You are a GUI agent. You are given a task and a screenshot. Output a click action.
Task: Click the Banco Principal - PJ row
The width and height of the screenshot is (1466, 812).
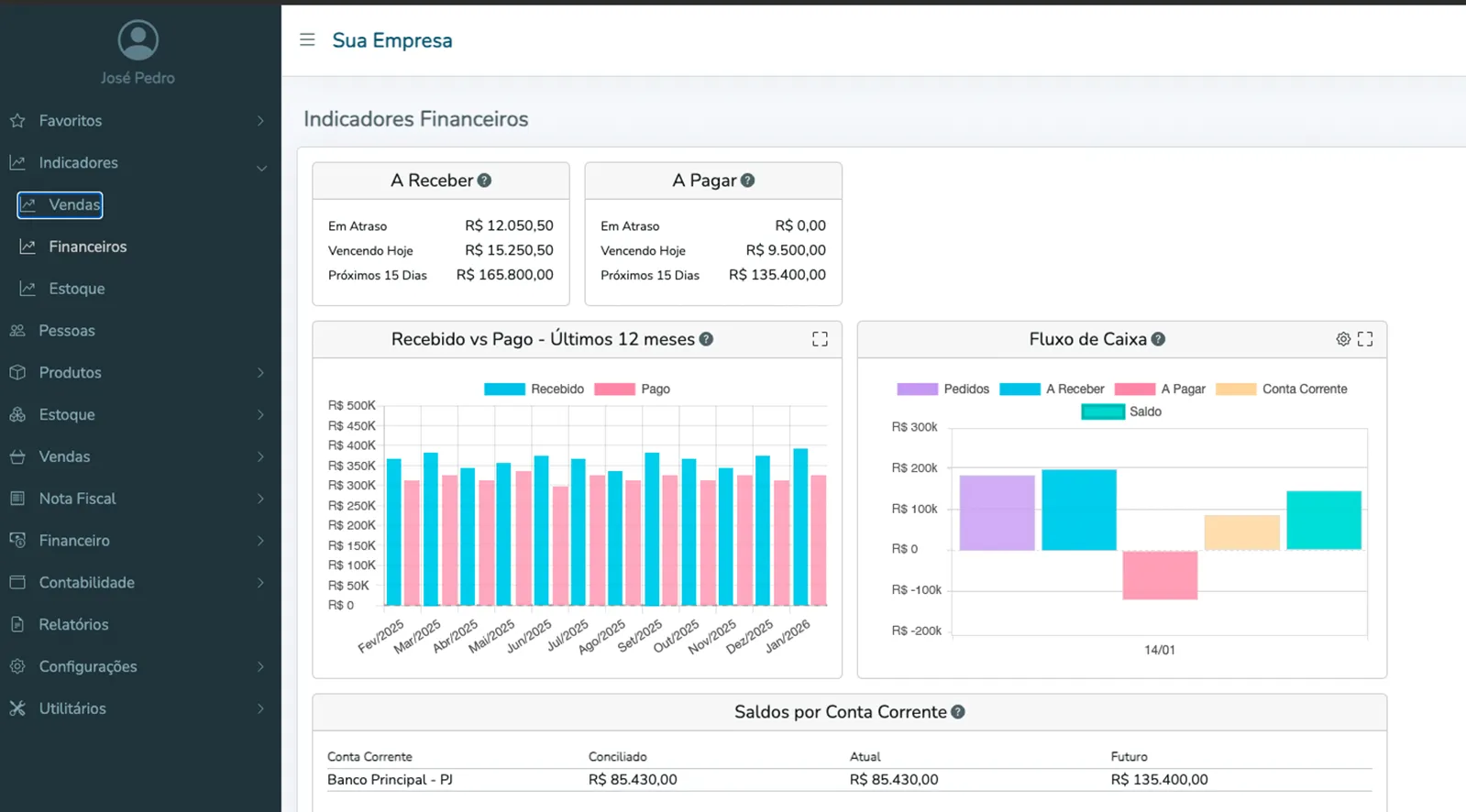pyautogui.click(x=390, y=780)
